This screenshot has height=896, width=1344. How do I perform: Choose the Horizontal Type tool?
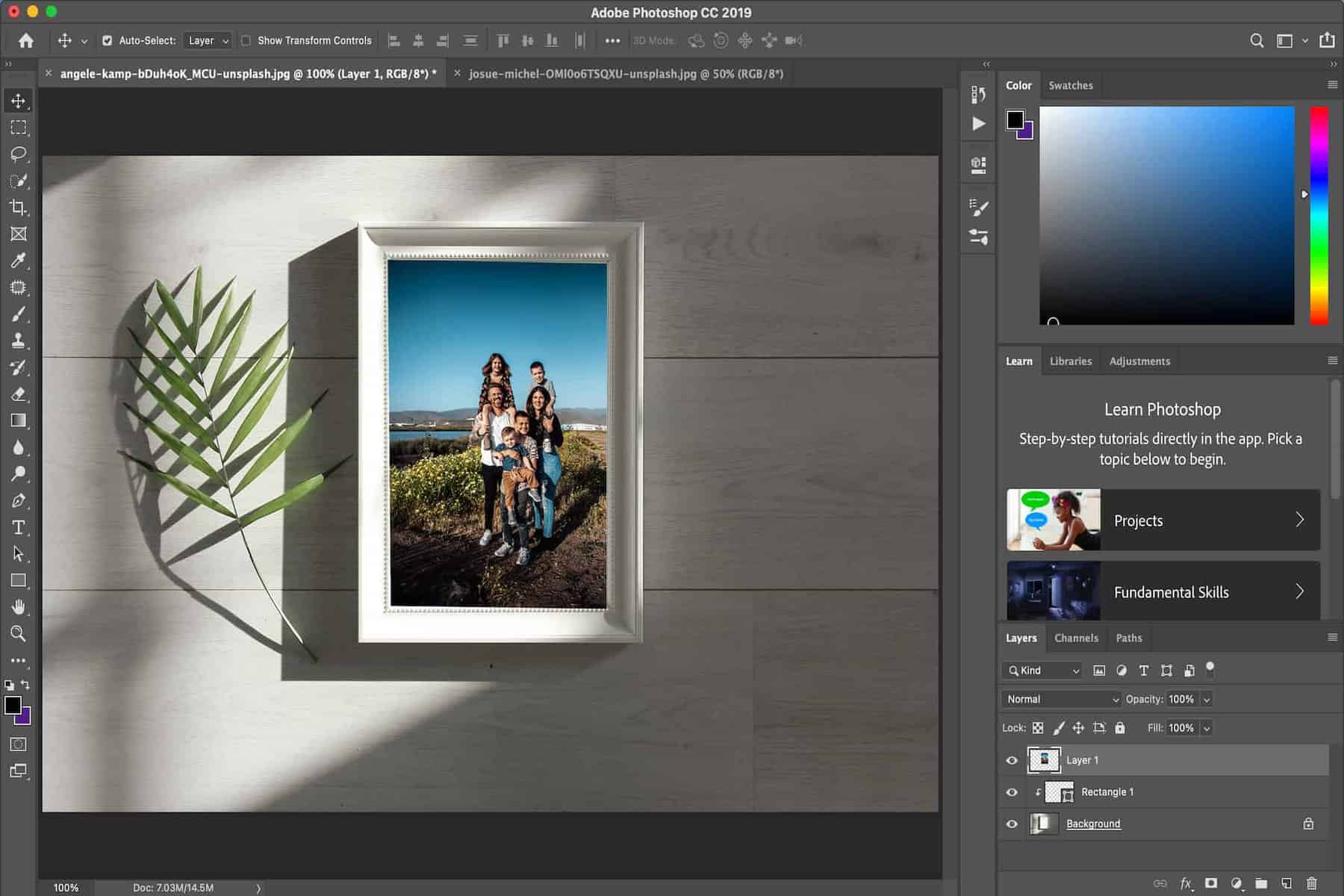pyautogui.click(x=19, y=526)
